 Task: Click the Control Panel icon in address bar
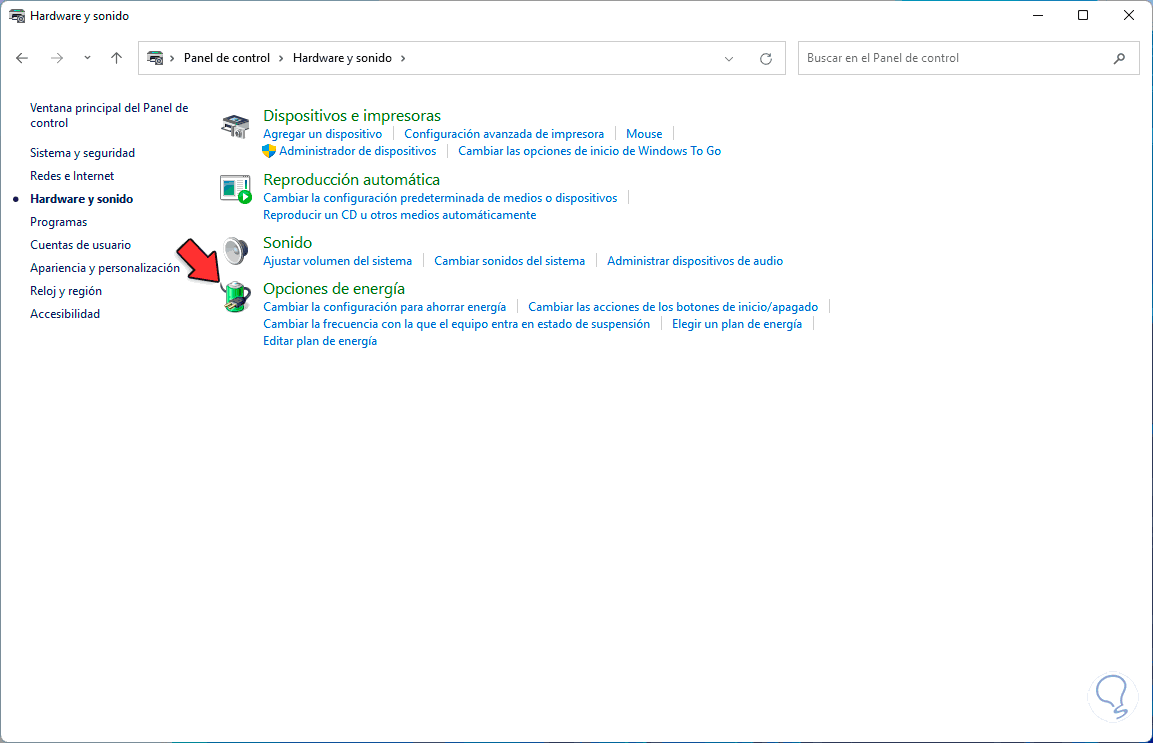pyautogui.click(x=155, y=58)
